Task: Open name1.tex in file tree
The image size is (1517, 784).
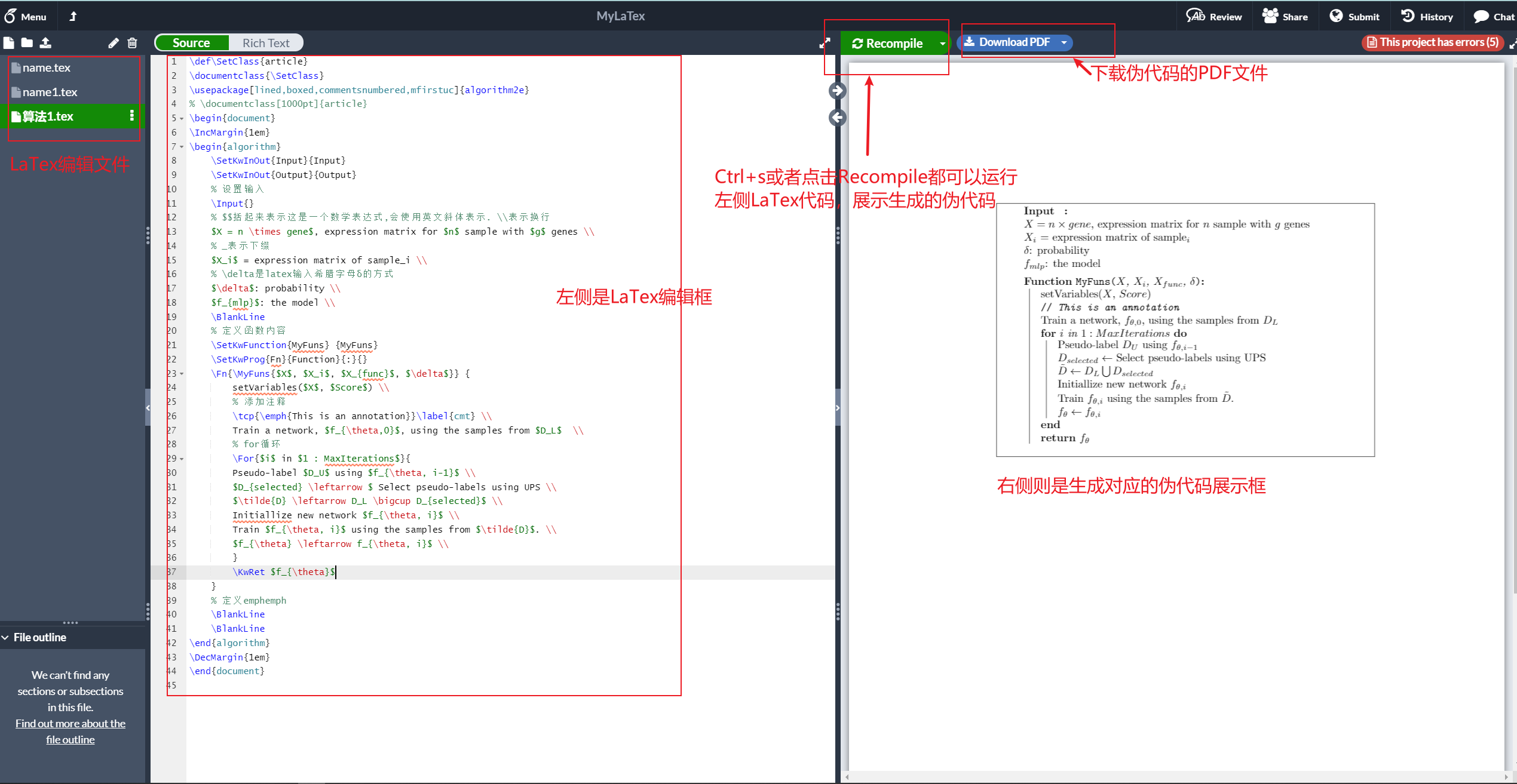Action: click(x=50, y=92)
